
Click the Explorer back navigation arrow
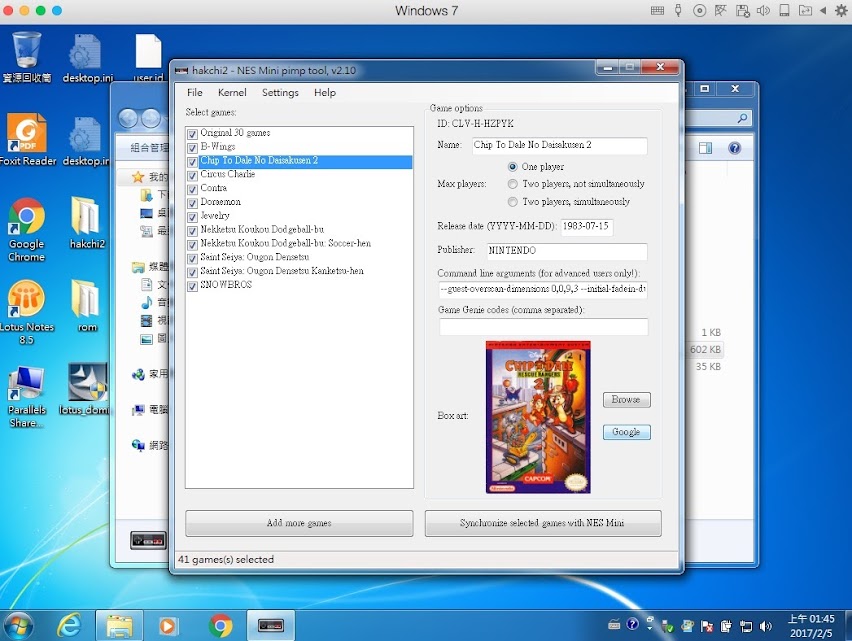click(128, 118)
